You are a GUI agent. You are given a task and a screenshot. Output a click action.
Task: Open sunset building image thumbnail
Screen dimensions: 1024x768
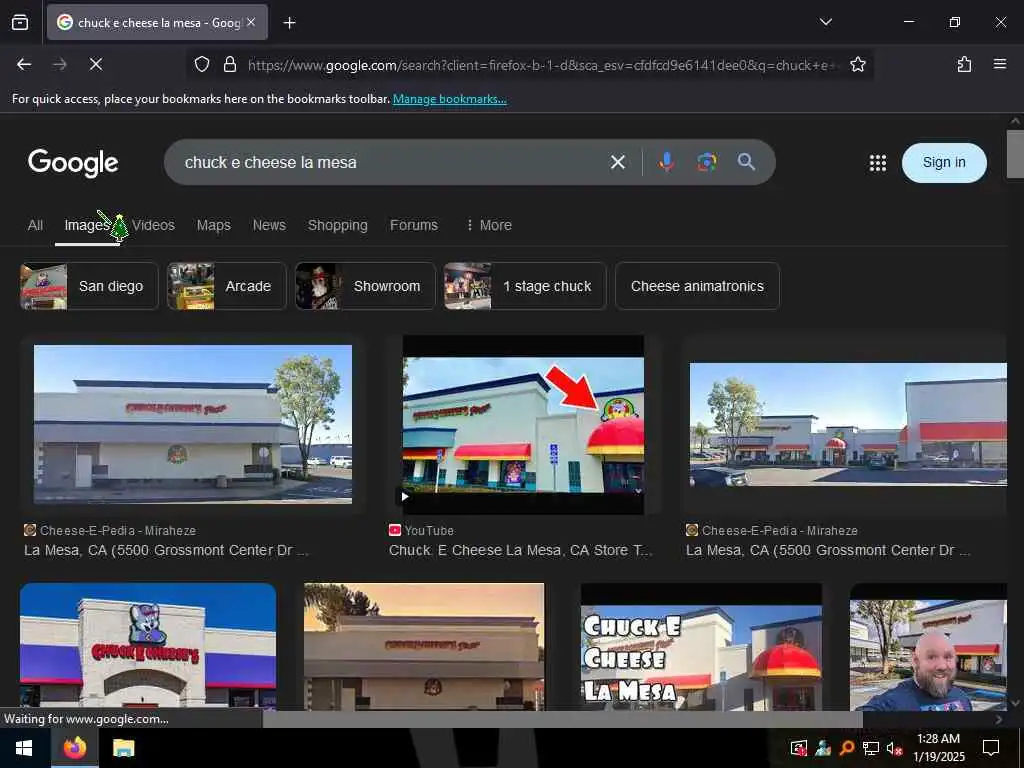point(424,646)
